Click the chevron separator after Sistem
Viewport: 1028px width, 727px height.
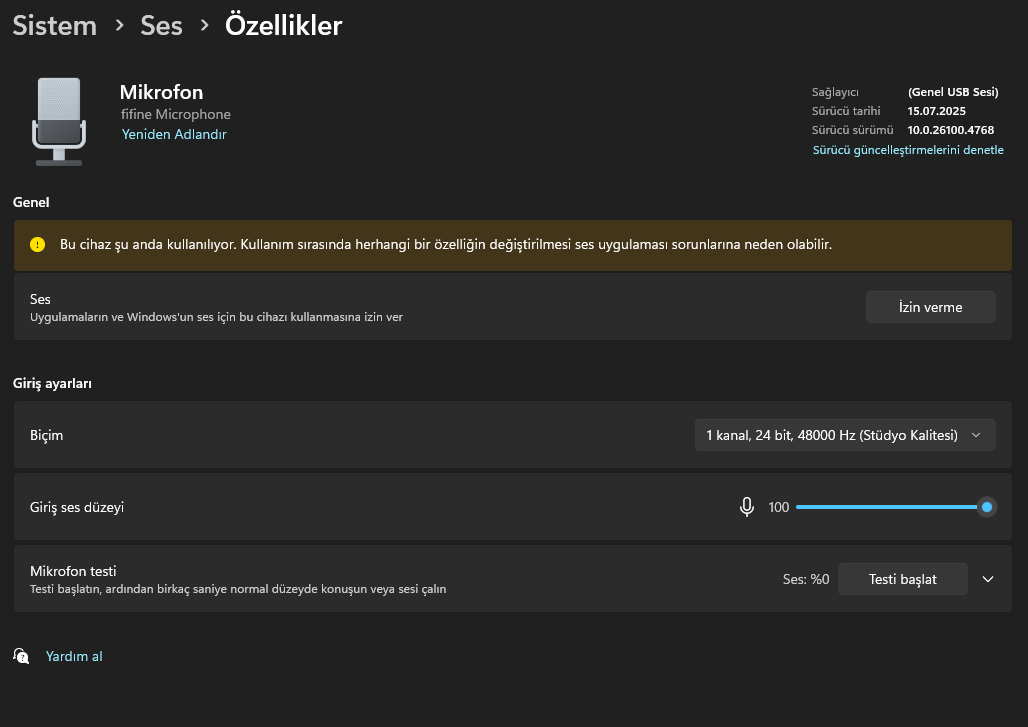tap(119, 26)
